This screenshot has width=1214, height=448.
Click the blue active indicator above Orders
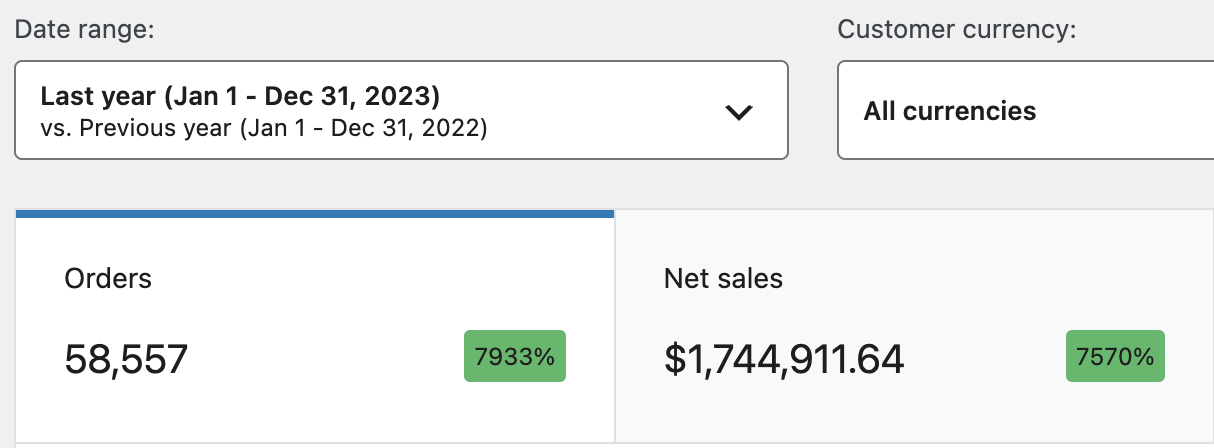pyautogui.click(x=314, y=213)
